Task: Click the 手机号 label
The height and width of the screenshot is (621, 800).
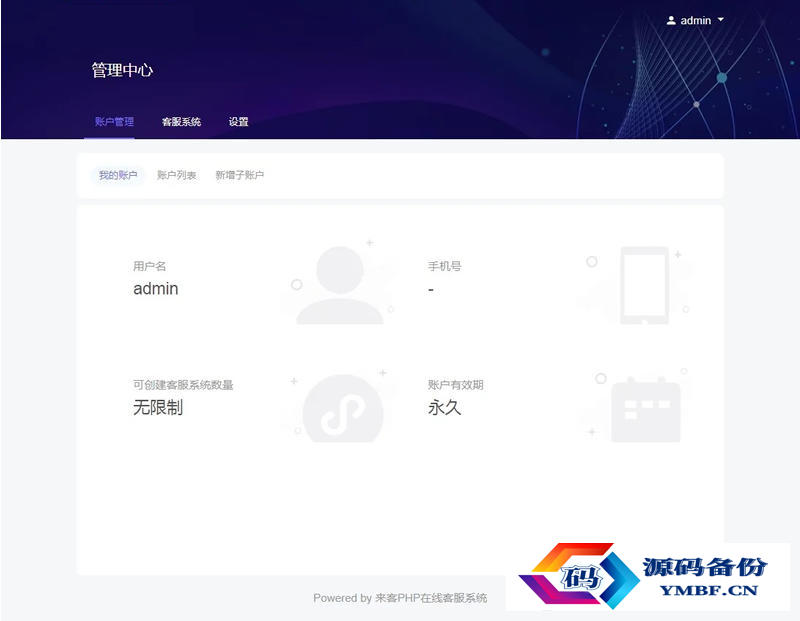Action: (x=444, y=266)
